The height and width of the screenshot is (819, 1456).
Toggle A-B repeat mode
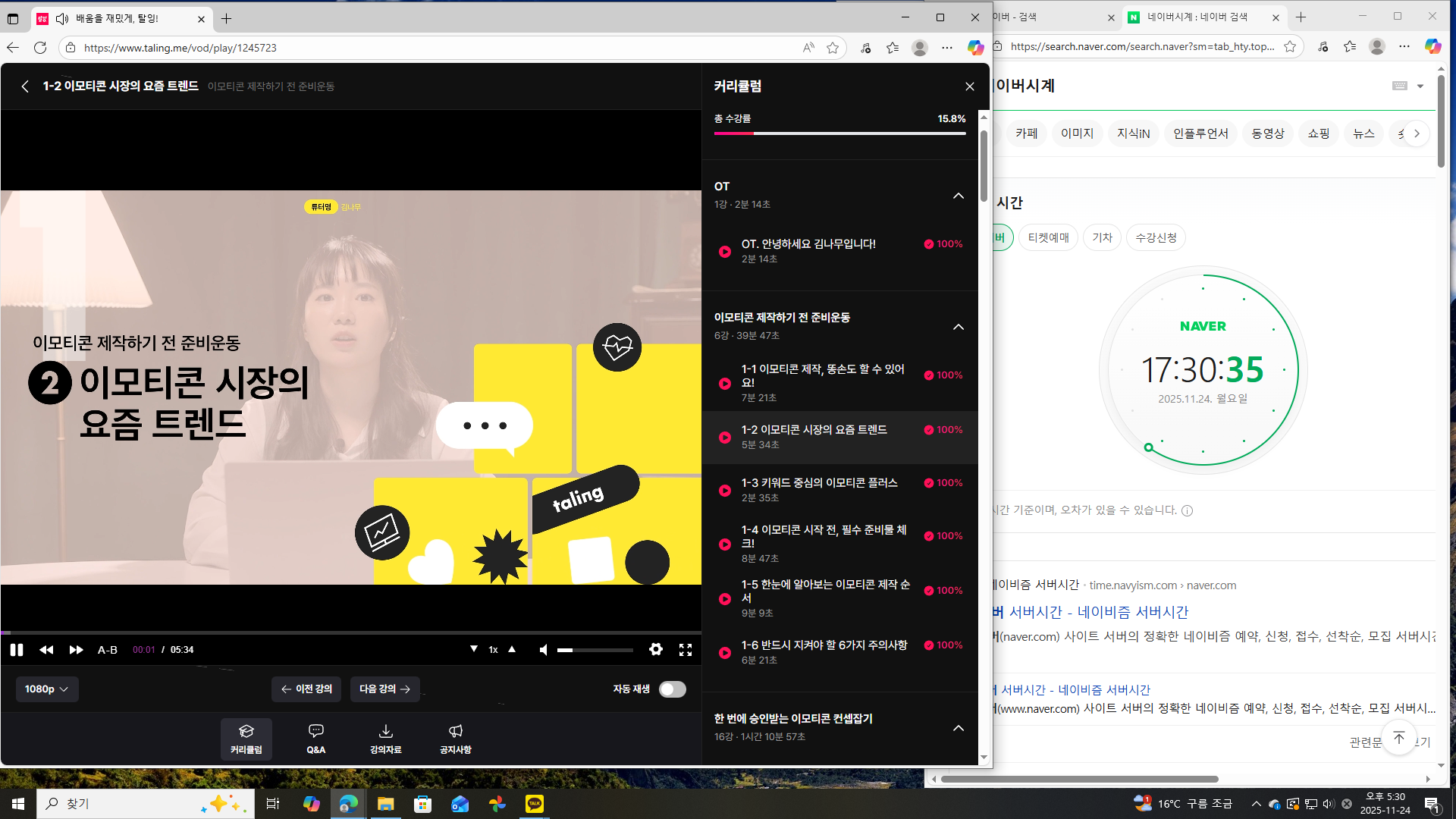108,650
